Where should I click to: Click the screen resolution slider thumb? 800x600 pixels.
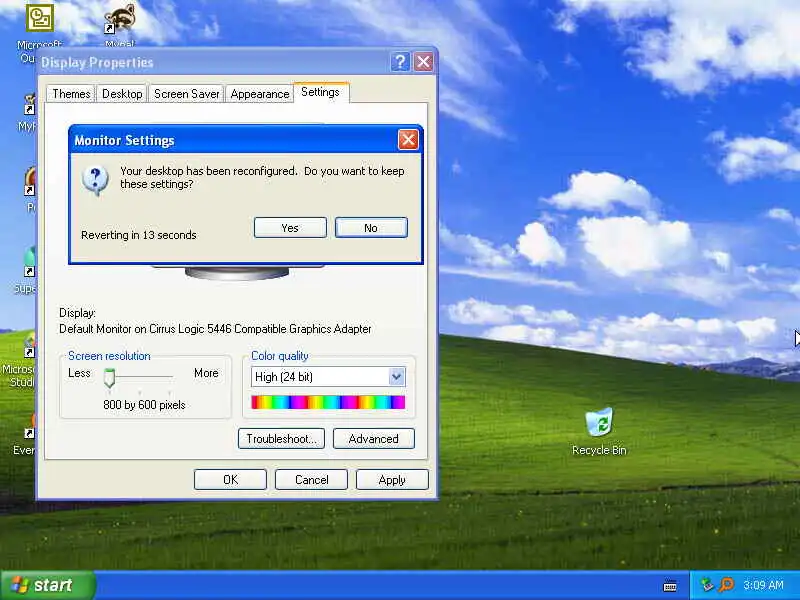coord(109,378)
